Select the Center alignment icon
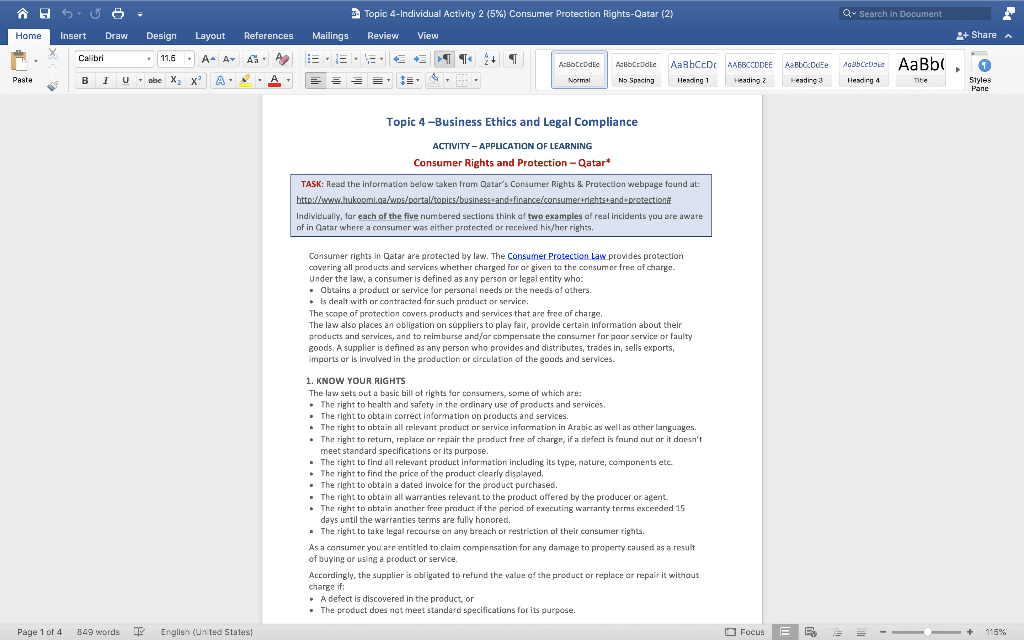The image size is (1024, 640). coord(337,81)
